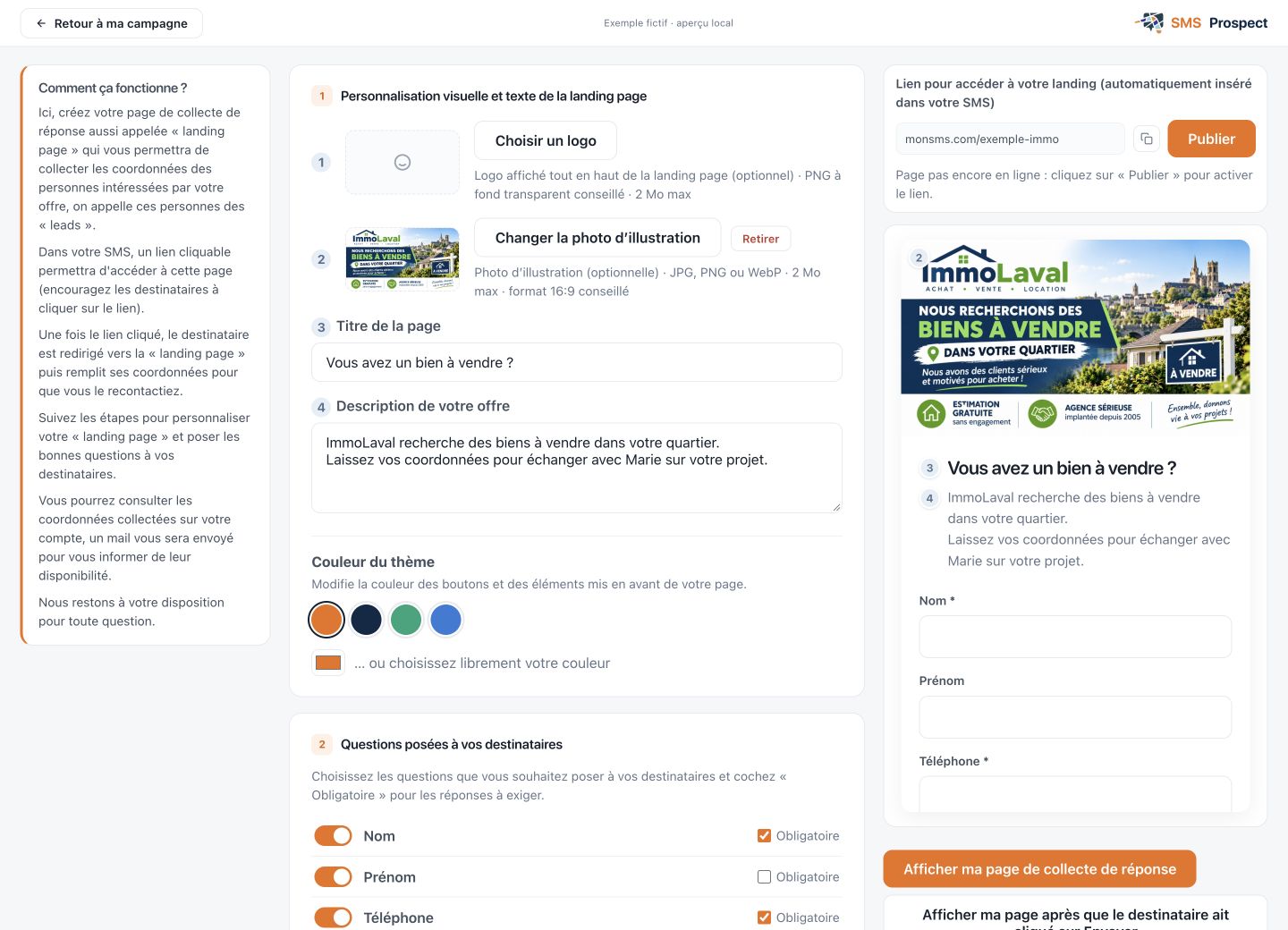Click the Publier button
Image resolution: width=1288 pixels, height=930 pixels.
1211,139
